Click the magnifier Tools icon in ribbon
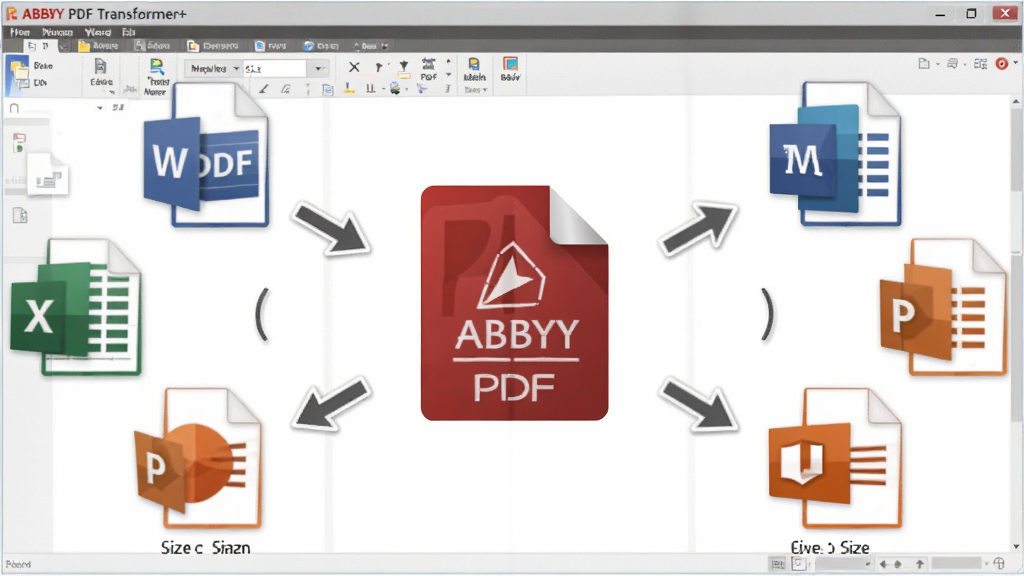 tap(157, 66)
